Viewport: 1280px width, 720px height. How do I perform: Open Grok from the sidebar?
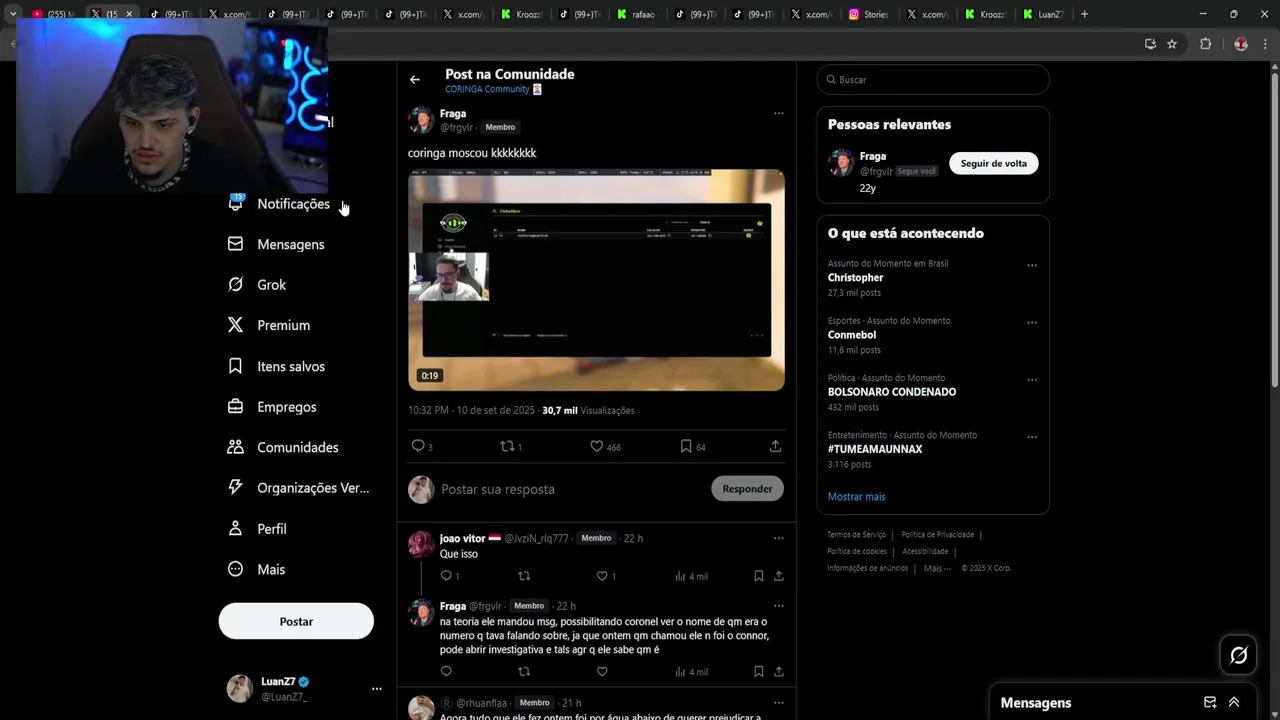click(257, 285)
